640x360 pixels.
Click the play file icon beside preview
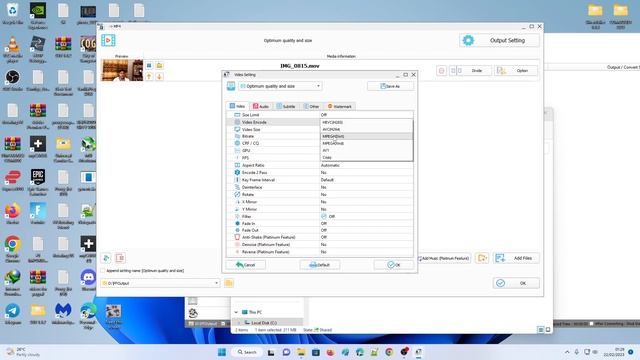(149, 66)
